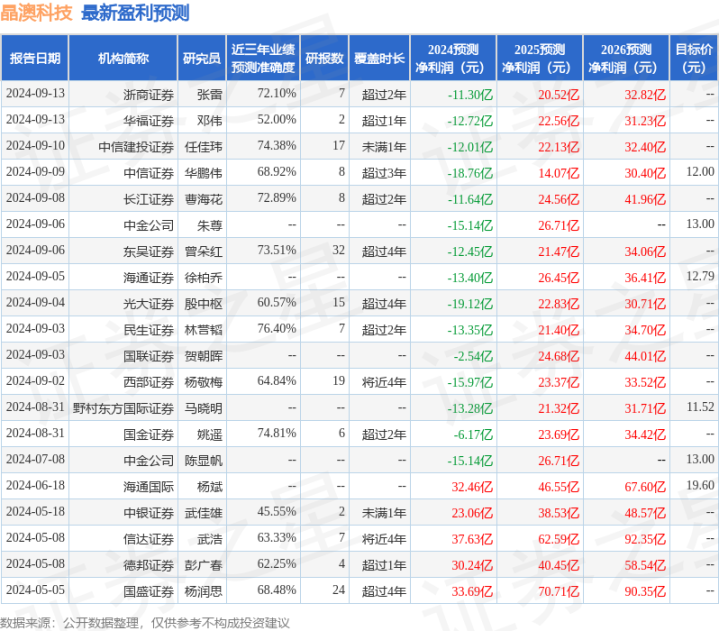Click analyst name 杨斌
The image size is (719, 631).
pyautogui.click(x=210, y=487)
